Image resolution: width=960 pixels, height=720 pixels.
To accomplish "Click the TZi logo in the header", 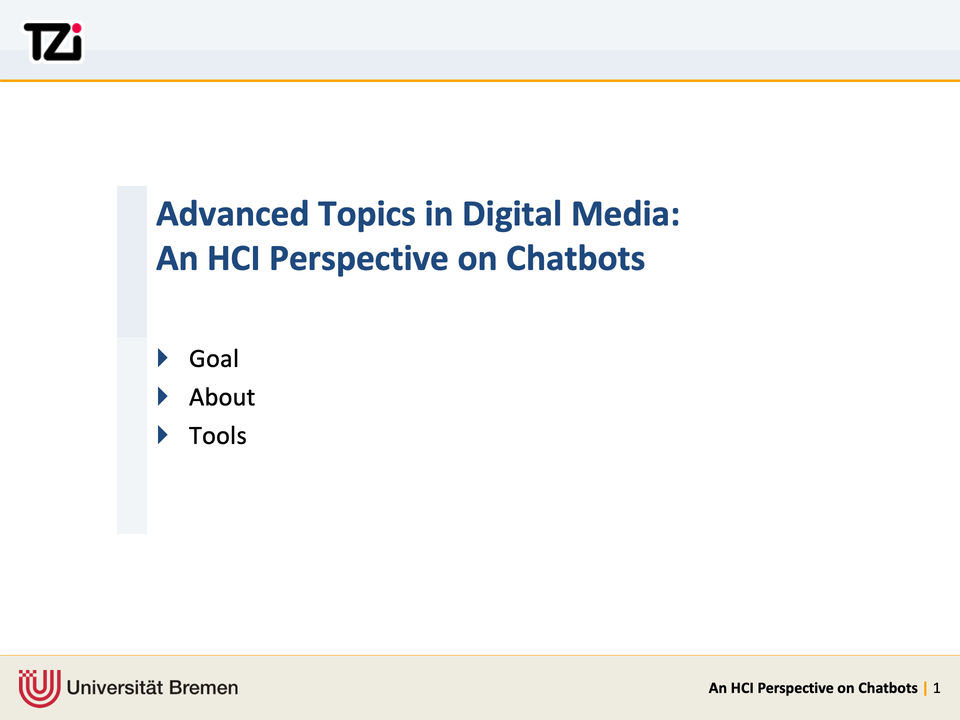I will click(53, 41).
